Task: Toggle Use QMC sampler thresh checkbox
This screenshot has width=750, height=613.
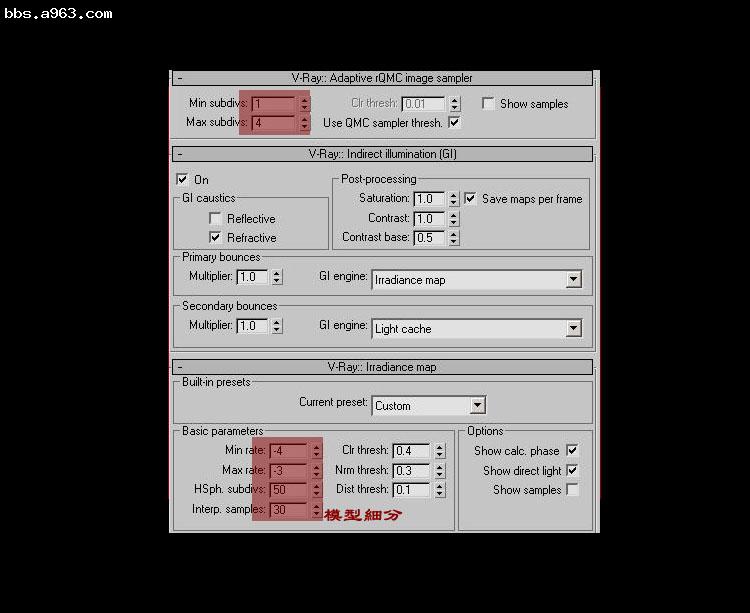Action: coord(454,122)
